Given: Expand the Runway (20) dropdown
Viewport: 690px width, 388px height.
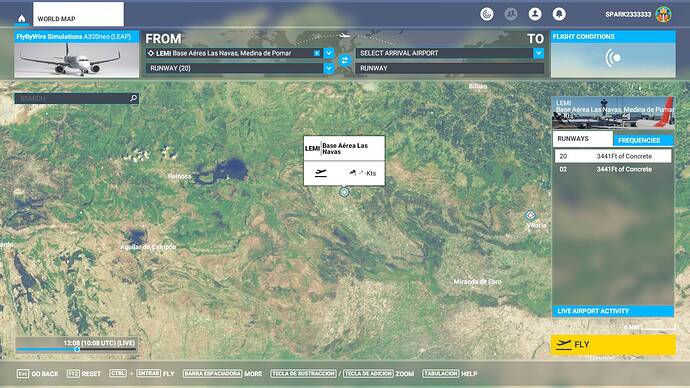Looking at the screenshot, I should point(329,68).
